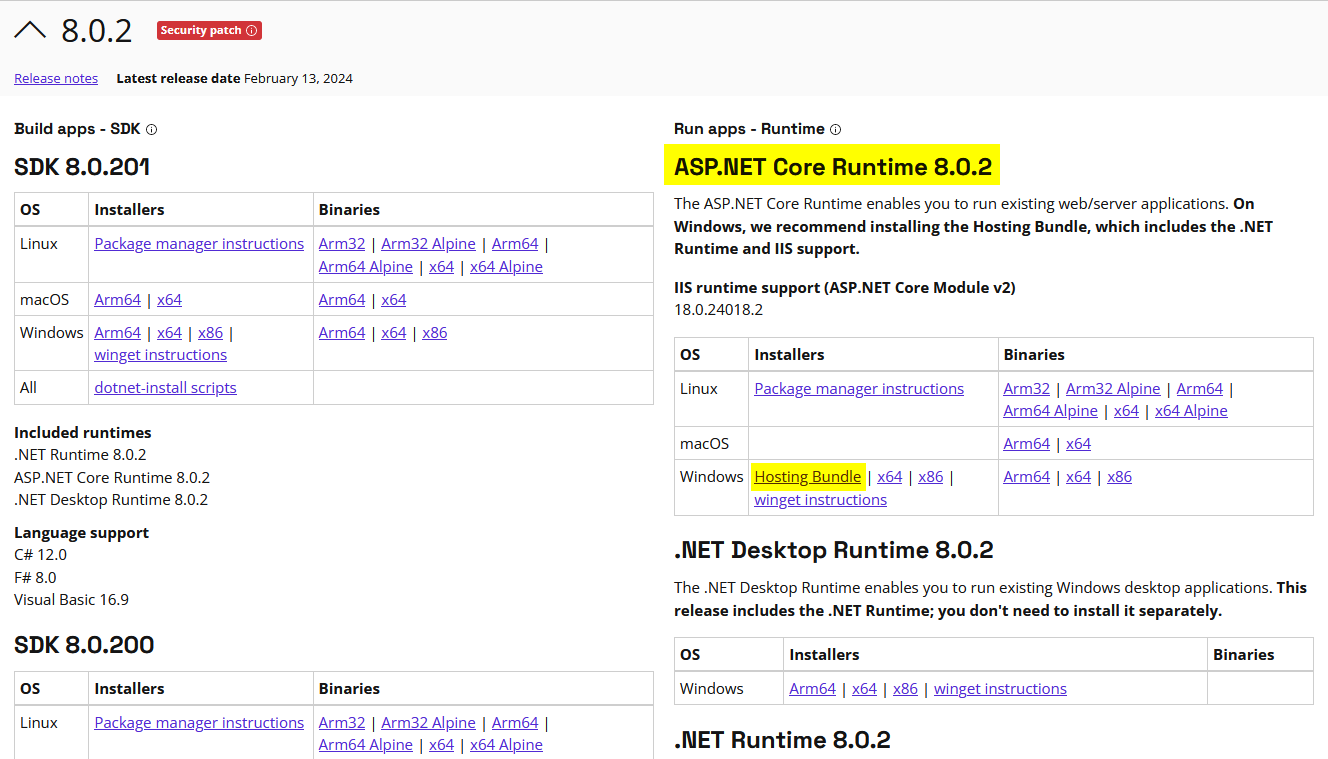Click the SDK 8.0.200 heading
This screenshot has height=759, width=1328.
coord(84,645)
